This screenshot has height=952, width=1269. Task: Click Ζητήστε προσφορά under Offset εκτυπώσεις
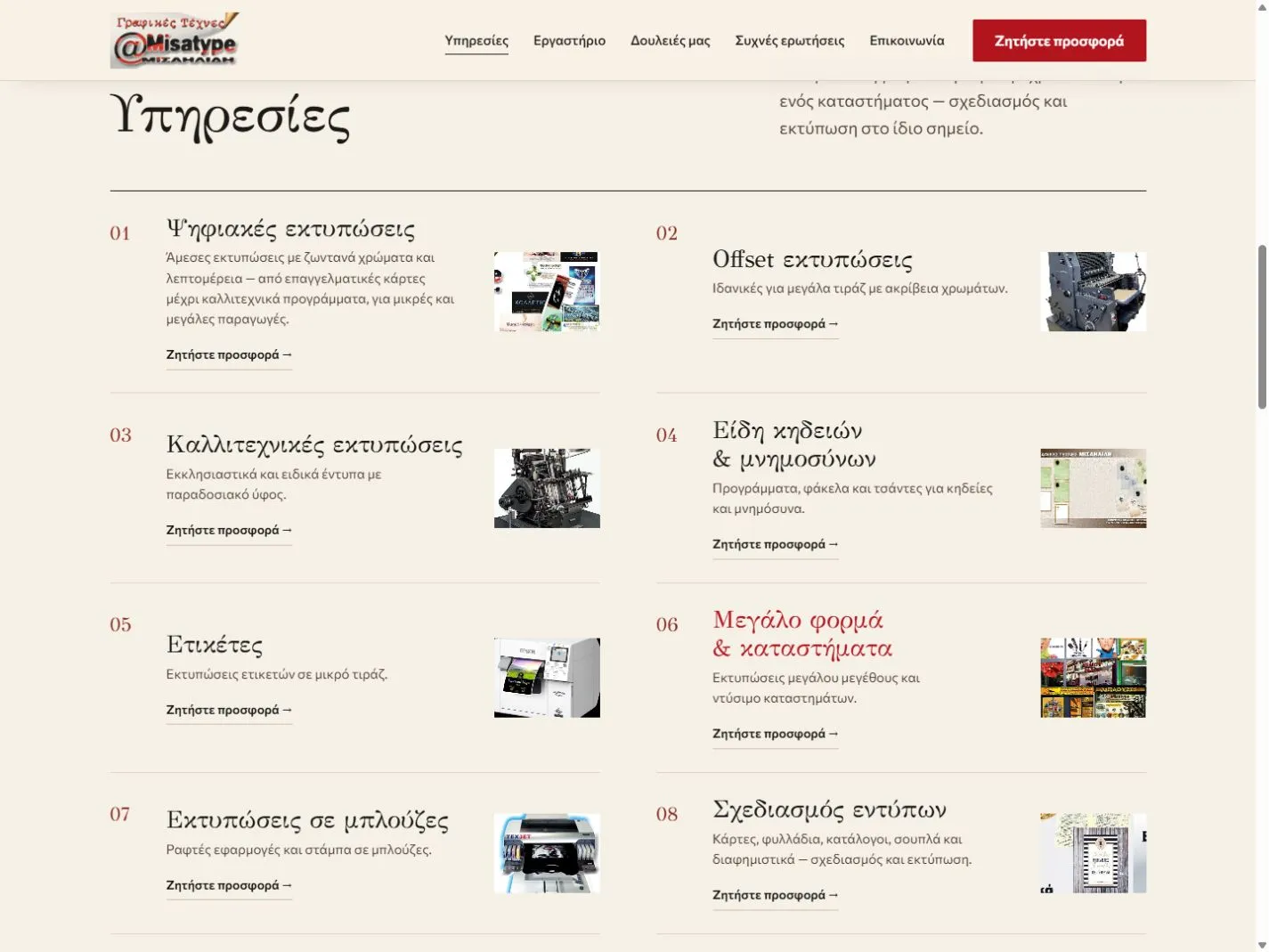point(776,324)
